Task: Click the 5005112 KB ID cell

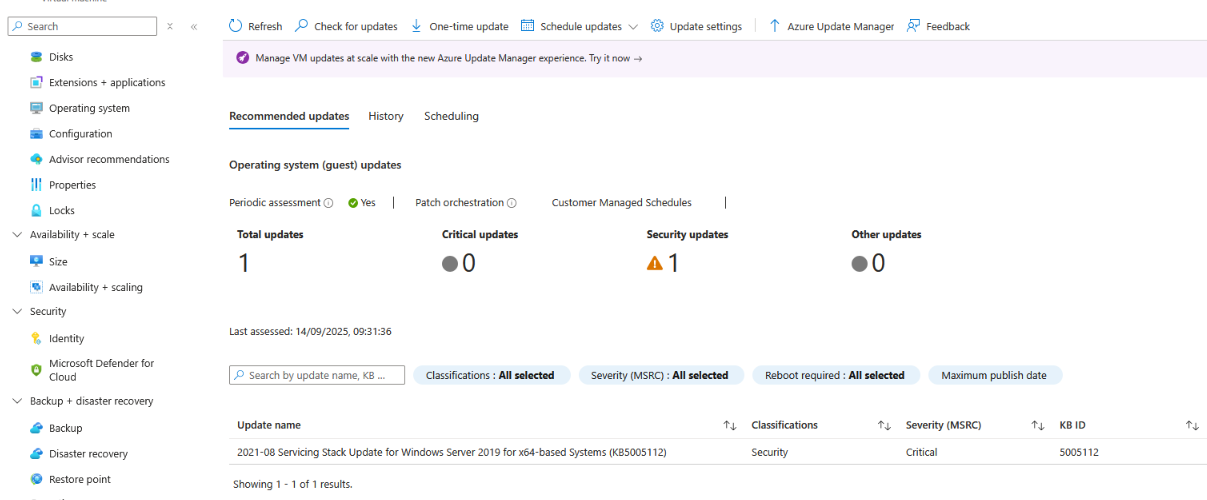Action: (x=1079, y=453)
